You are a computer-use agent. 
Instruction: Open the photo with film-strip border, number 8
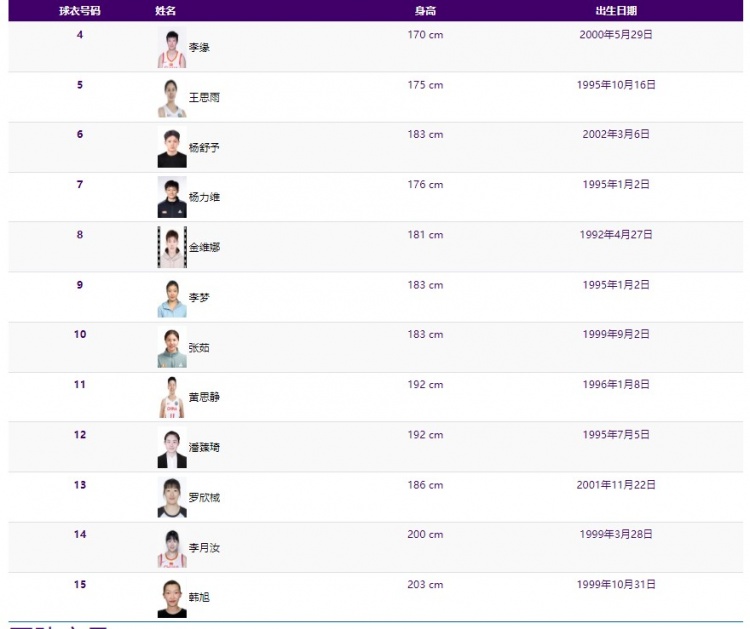172,247
